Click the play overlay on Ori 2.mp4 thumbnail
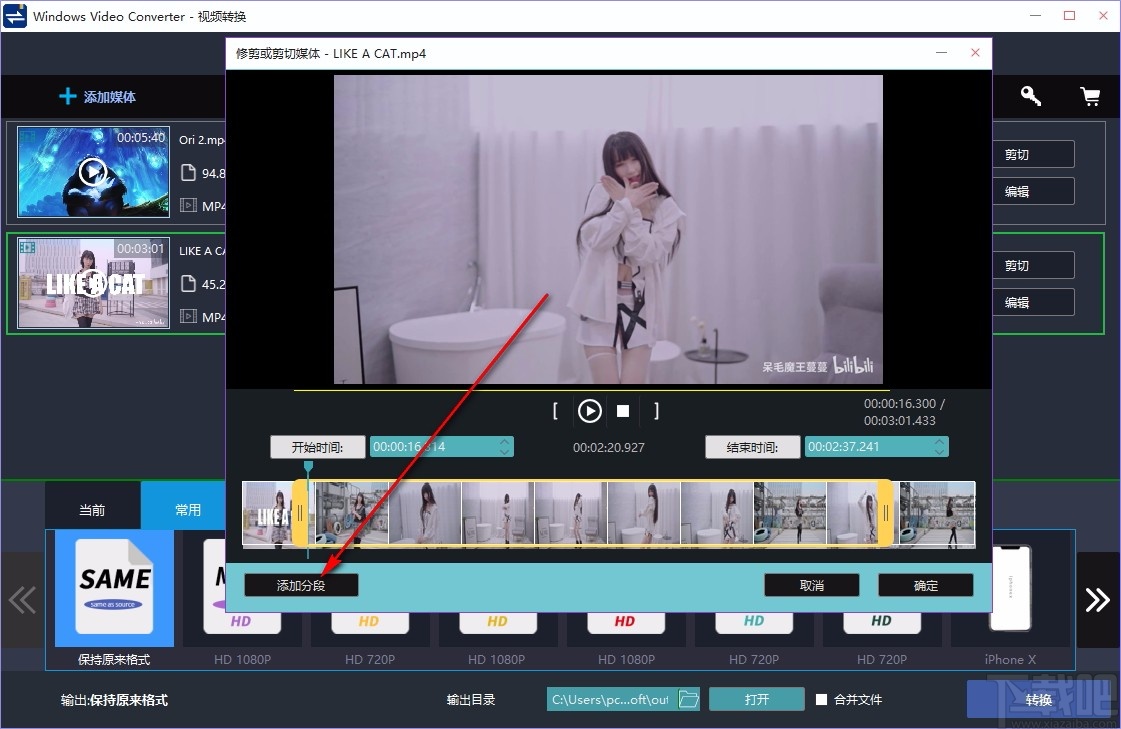This screenshot has width=1121, height=729. pyautogui.click(x=91, y=168)
